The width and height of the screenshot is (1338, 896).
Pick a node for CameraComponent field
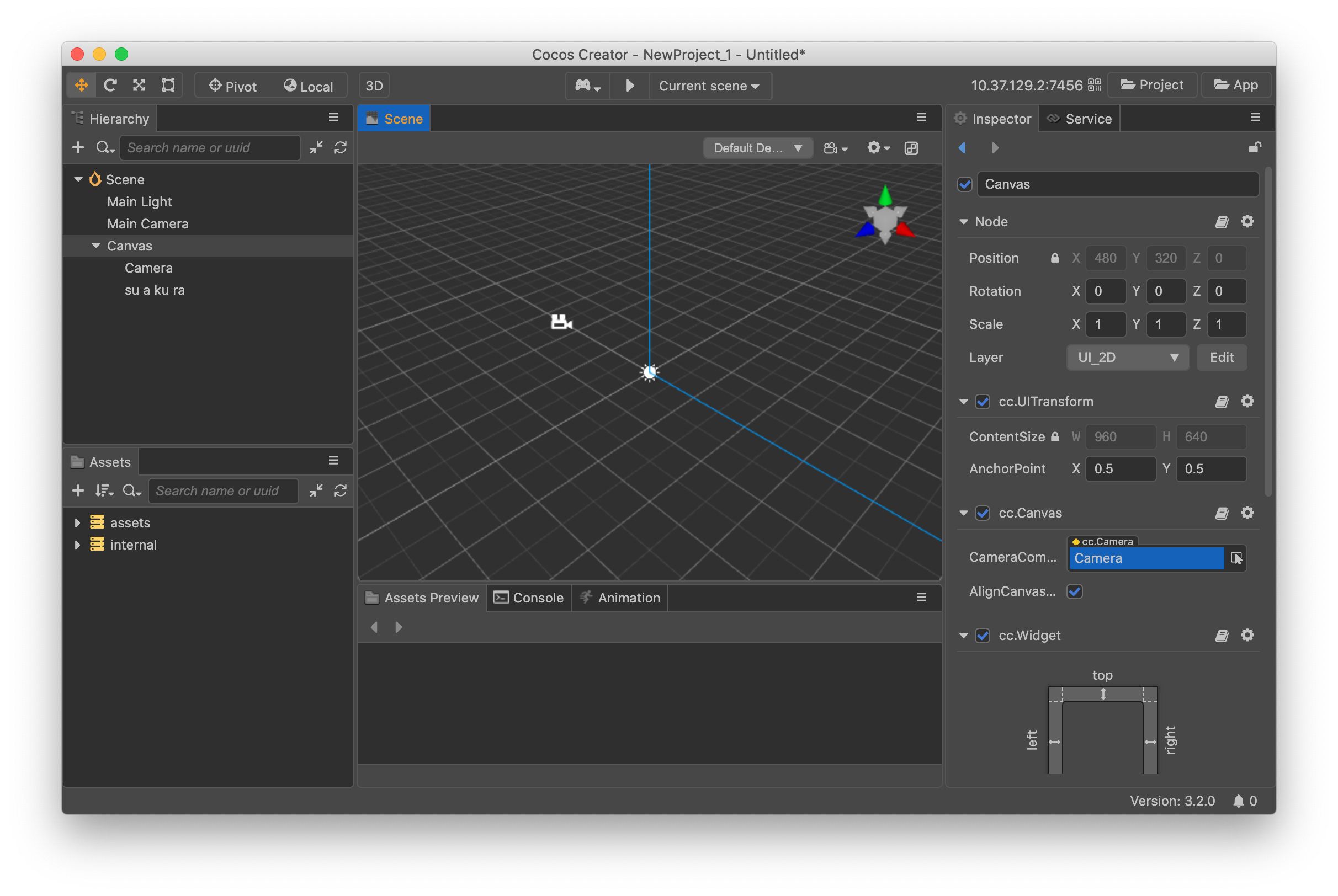(x=1236, y=558)
